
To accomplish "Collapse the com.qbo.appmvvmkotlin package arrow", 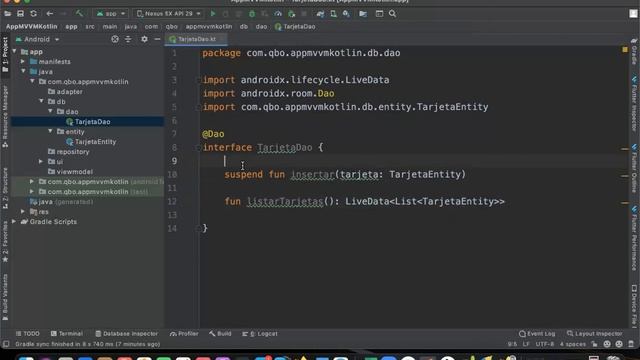I will coord(32,81).
